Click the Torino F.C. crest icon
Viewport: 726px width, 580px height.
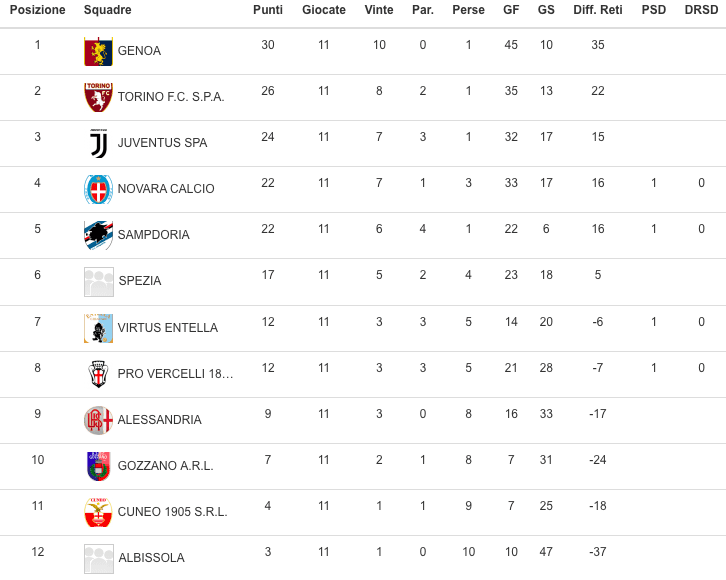98,97
